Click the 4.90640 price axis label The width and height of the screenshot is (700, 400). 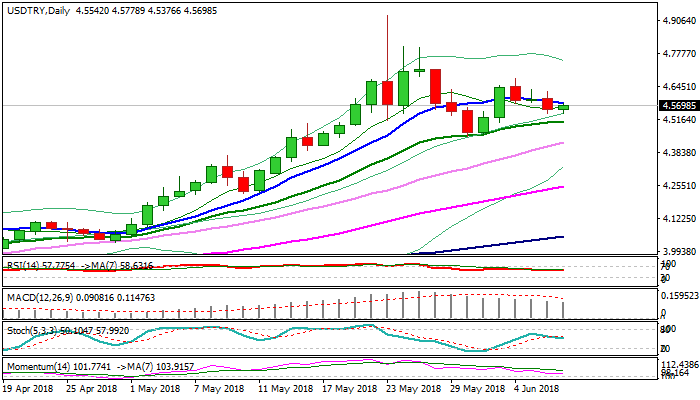point(679,20)
